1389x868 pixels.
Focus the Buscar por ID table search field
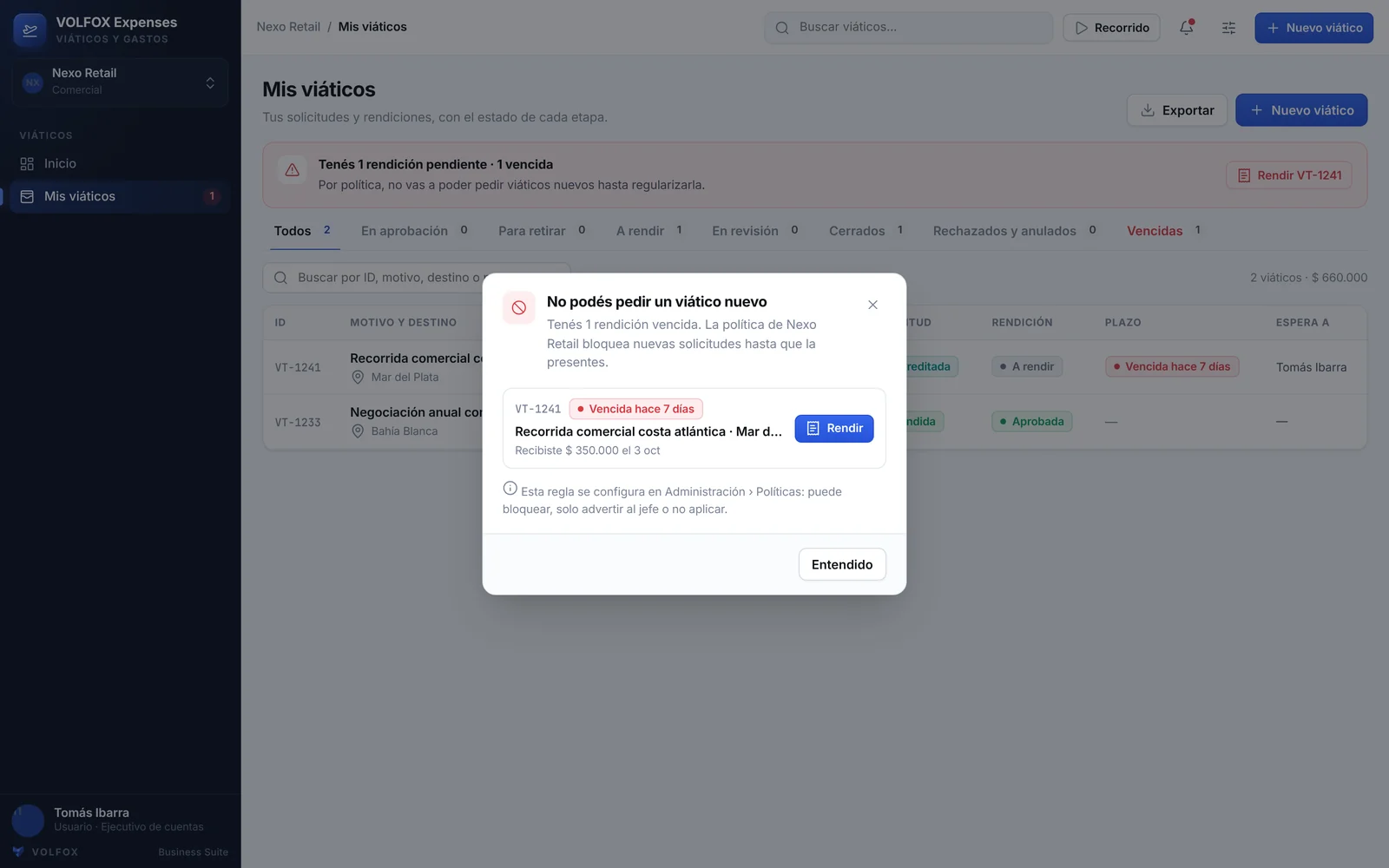(417, 278)
